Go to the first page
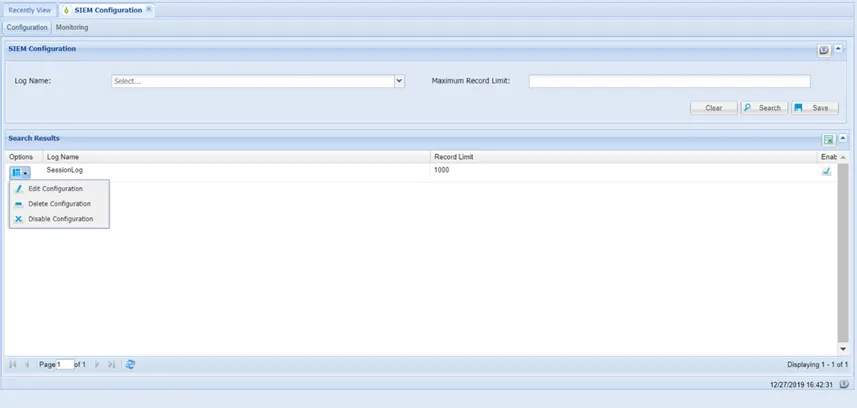 tap(13, 364)
